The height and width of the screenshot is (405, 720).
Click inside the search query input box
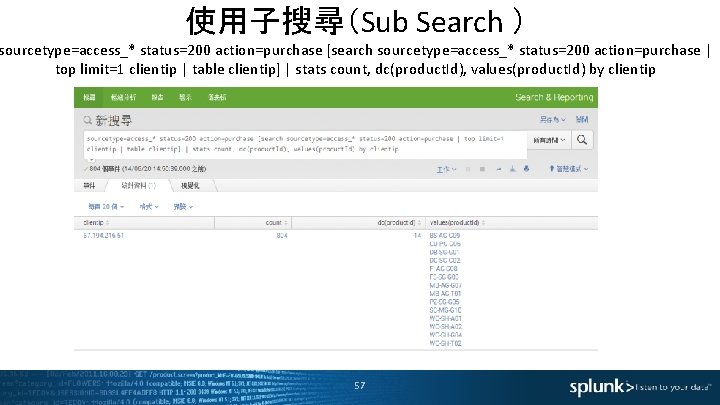305,144
